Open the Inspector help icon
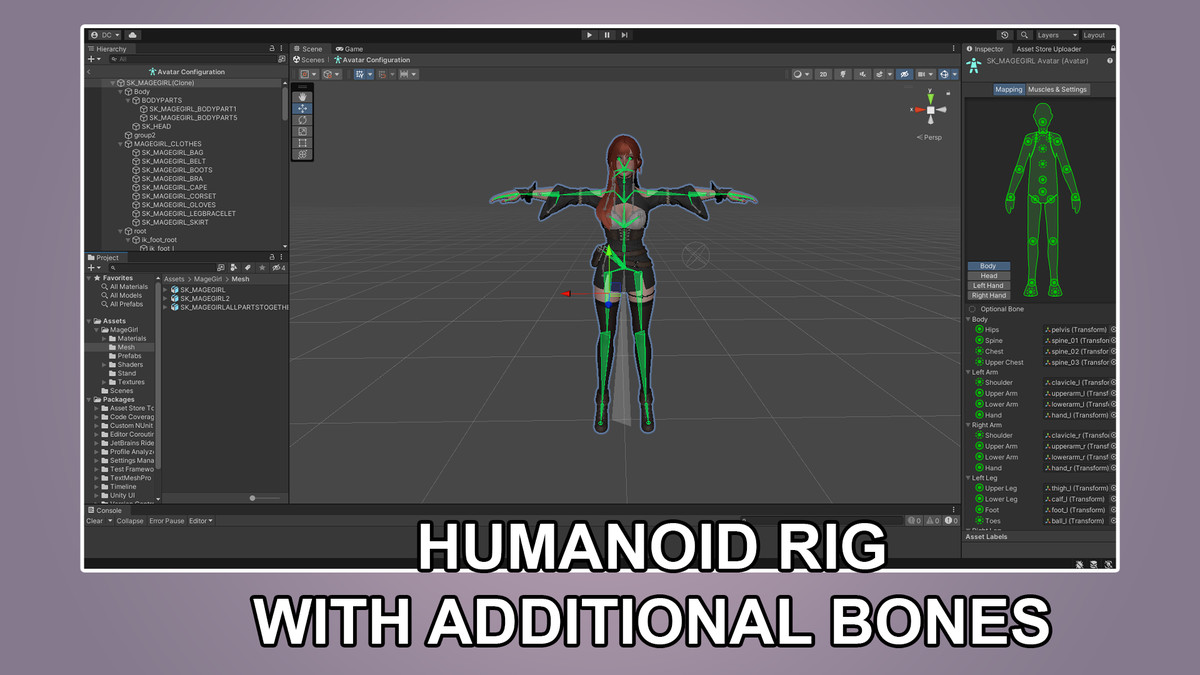The height and width of the screenshot is (675, 1200). (1110, 61)
